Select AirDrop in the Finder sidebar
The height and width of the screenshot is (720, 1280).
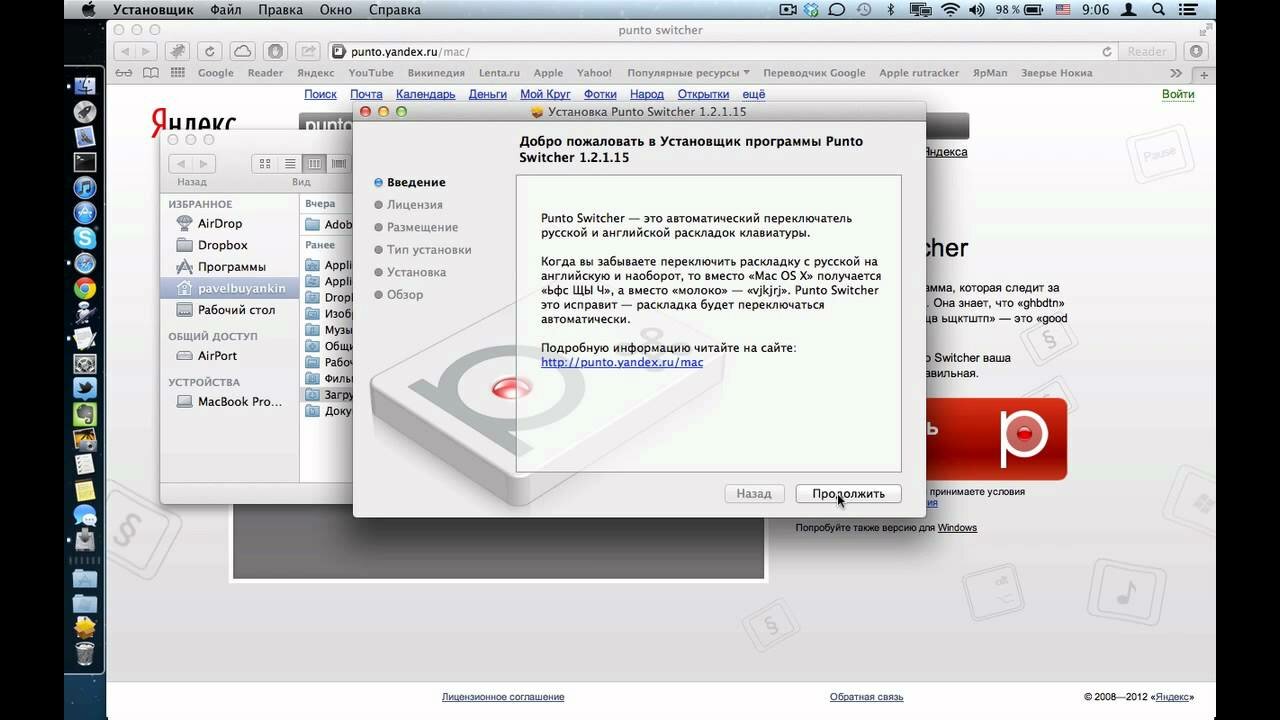pos(220,223)
